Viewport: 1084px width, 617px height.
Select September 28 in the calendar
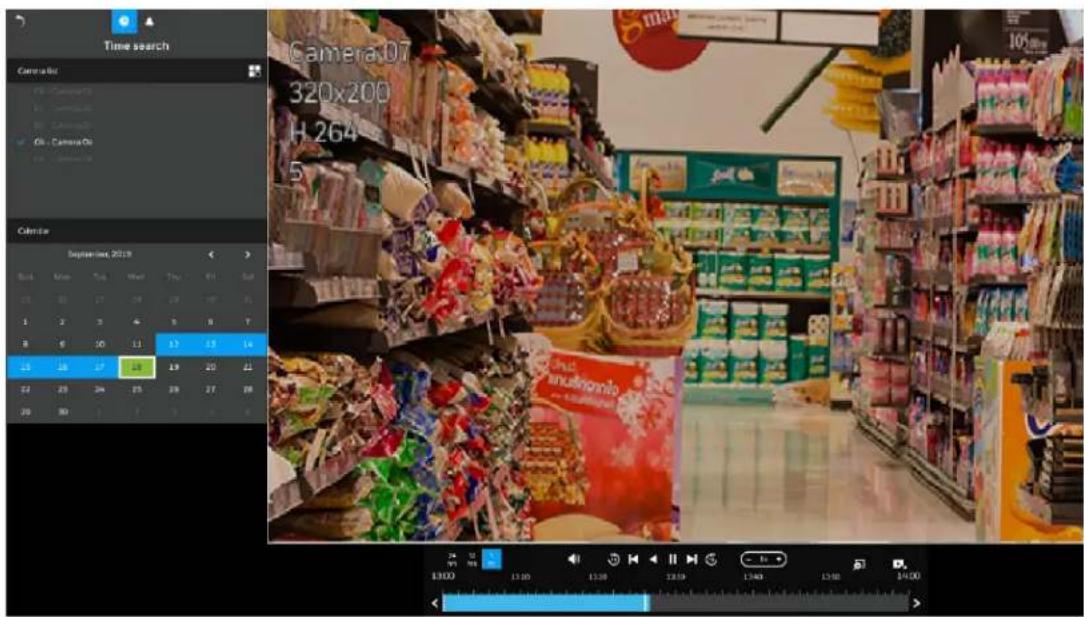(x=247, y=389)
